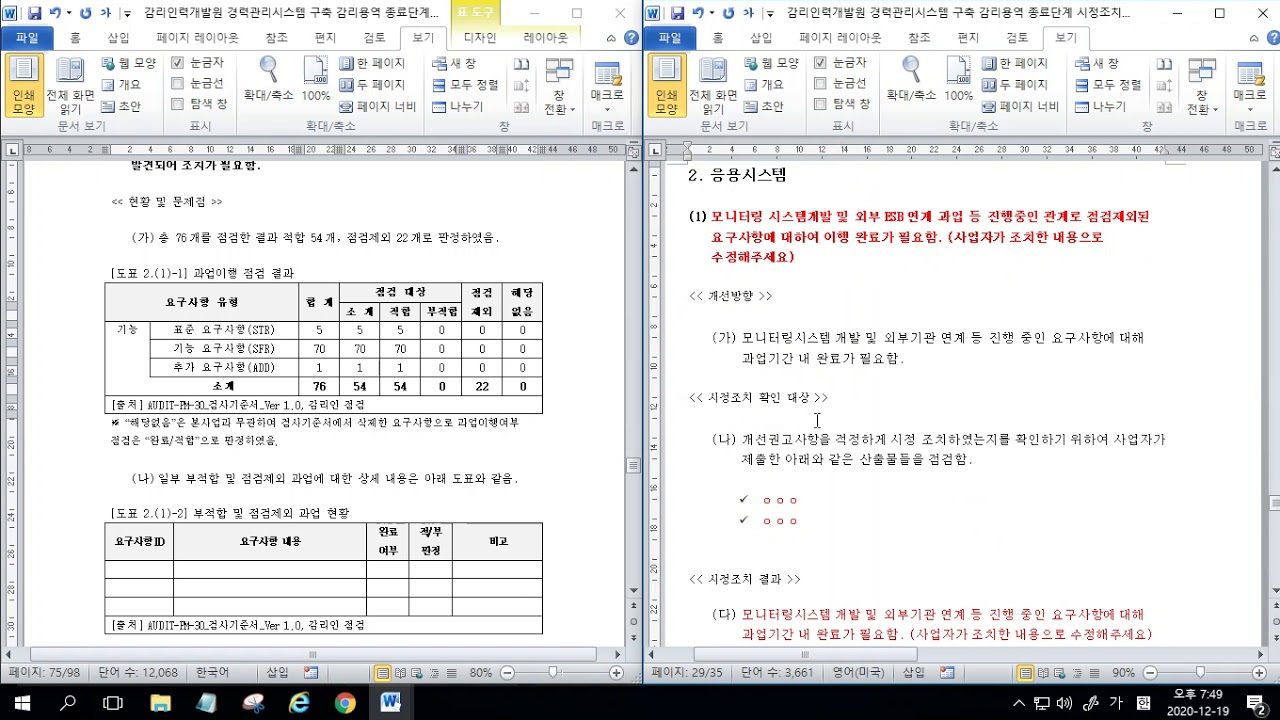
Task: Choose 한 페이지 in left window
Action: 372,63
